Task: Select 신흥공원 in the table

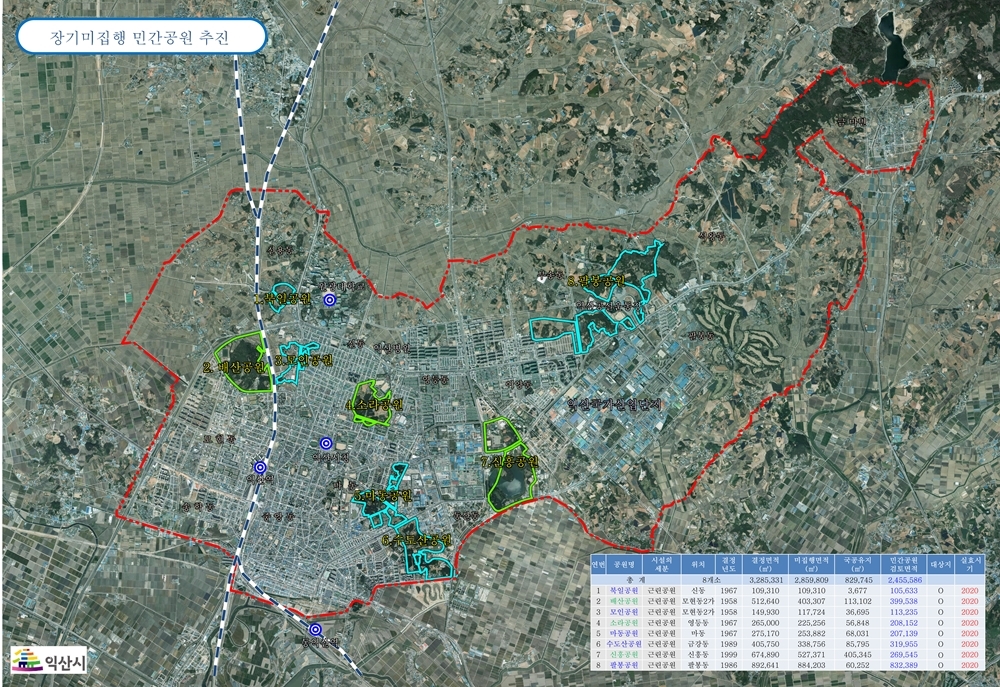Action: tap(624, 654)
